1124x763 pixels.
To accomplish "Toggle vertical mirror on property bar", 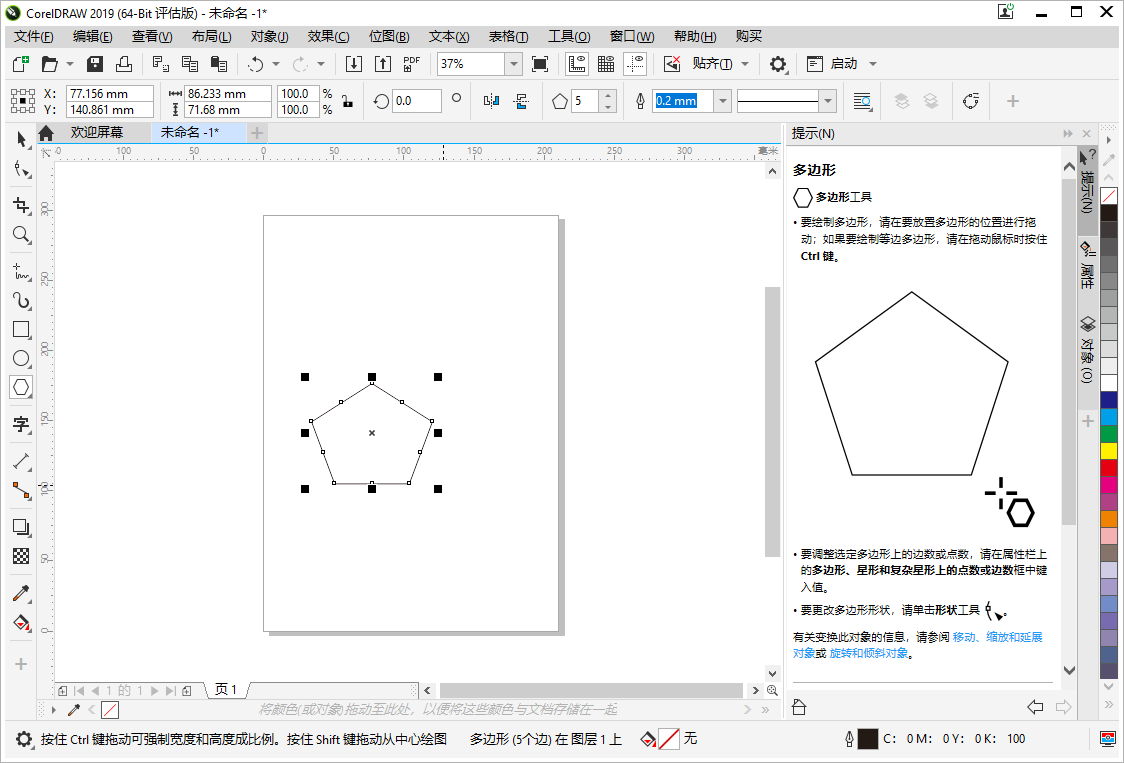I will click(521, 101).
